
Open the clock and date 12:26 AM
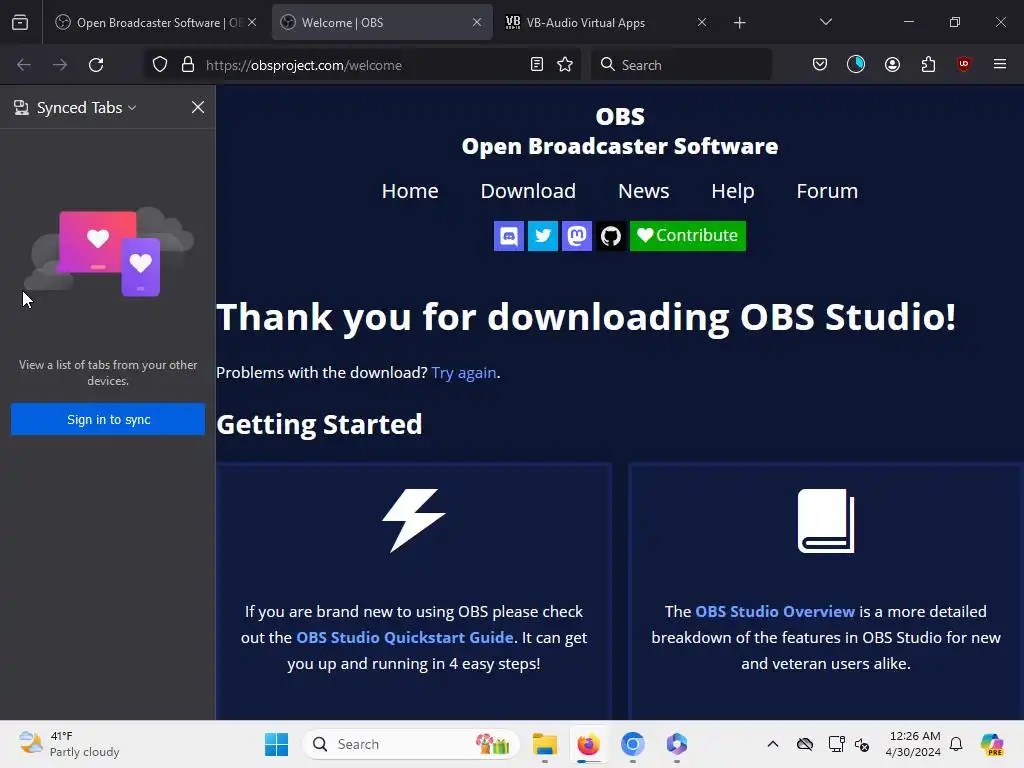pos(914,744)
